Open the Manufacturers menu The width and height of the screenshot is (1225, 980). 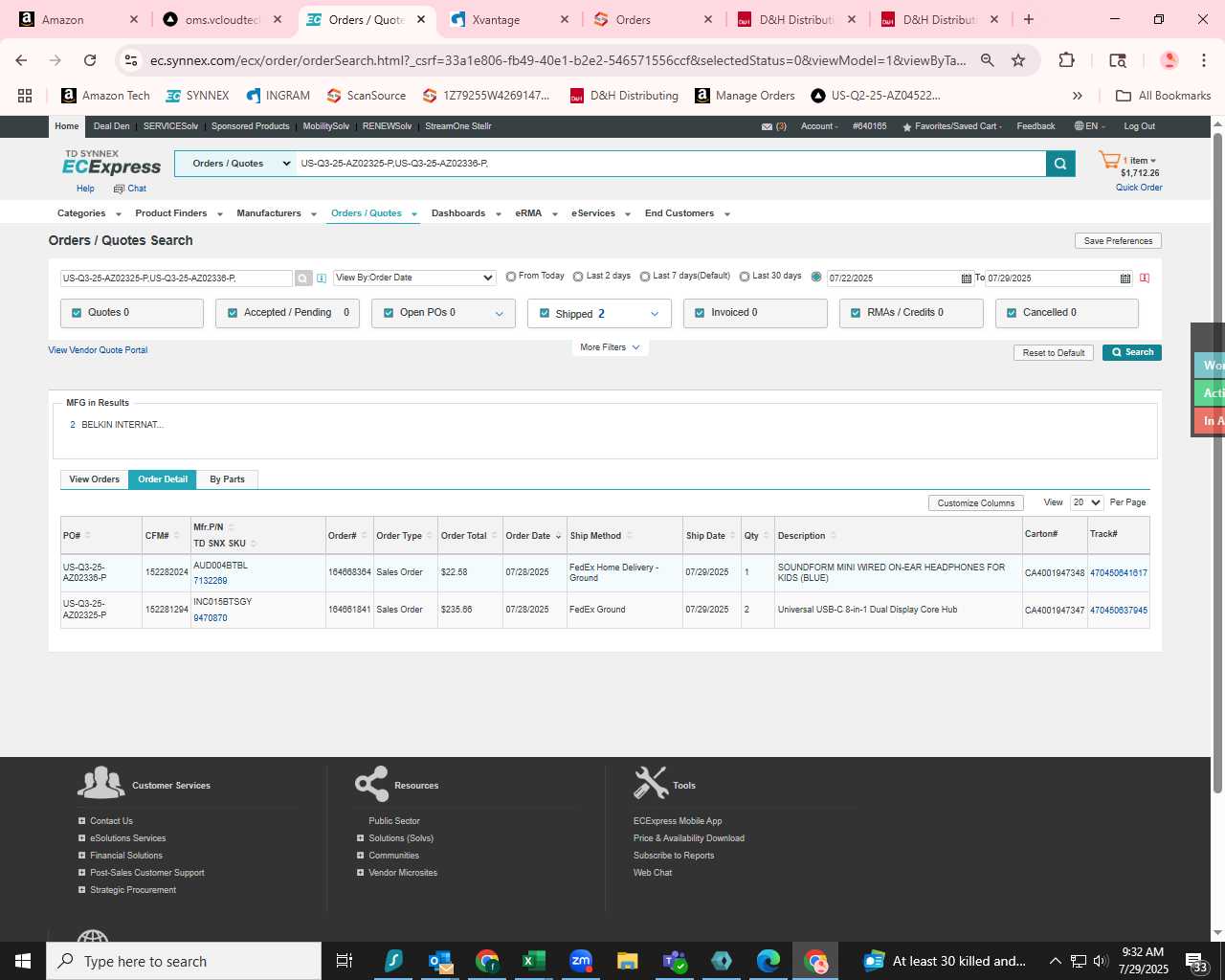pyautogui.click(x=277, y=213)
